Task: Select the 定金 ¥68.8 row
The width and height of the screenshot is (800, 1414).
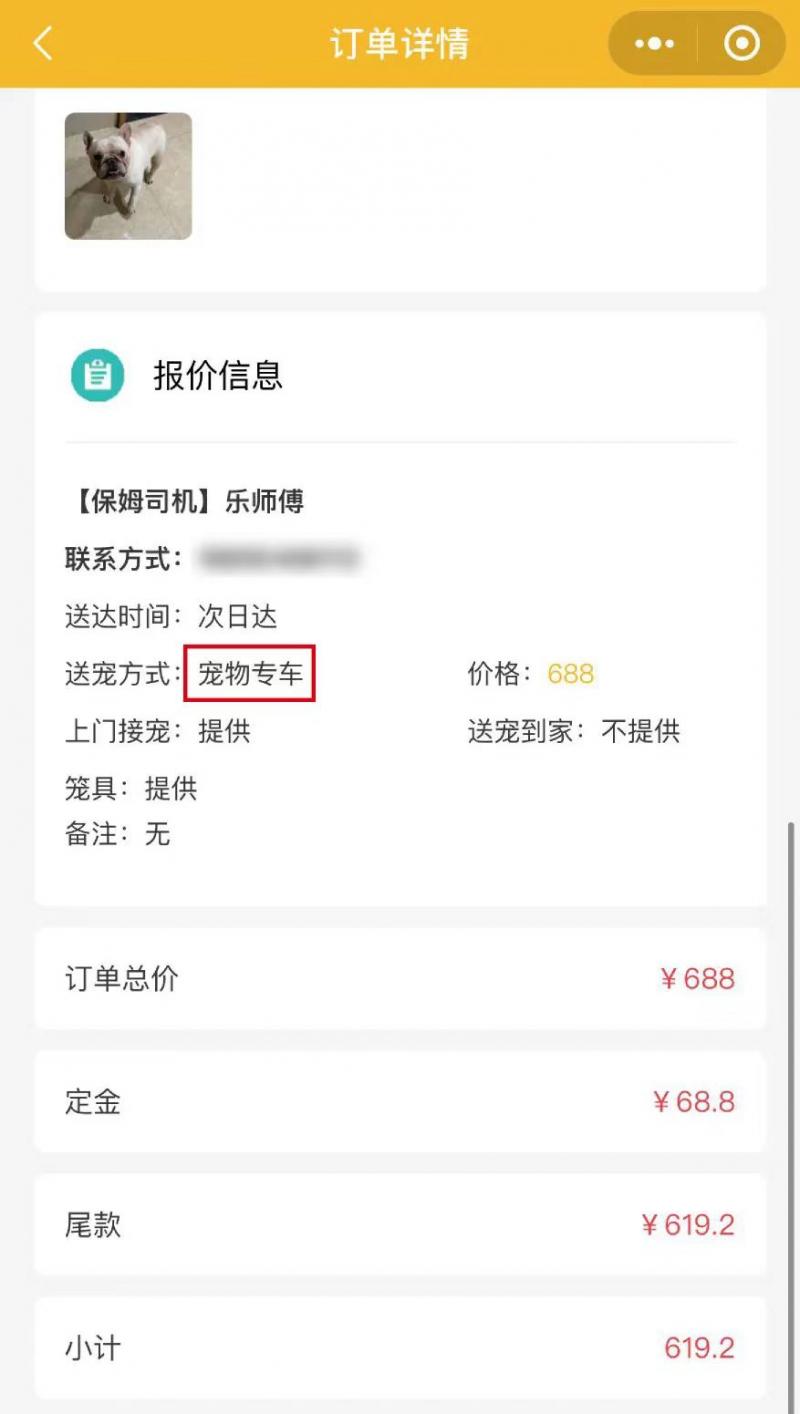Action: [x=400, y=1102]
